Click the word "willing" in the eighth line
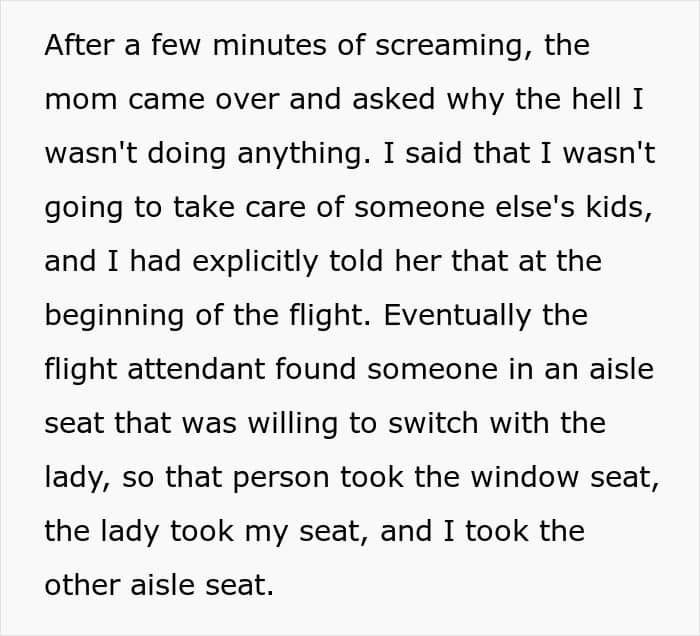This screenshot has width=700, height=636. [x=293, y=425]
